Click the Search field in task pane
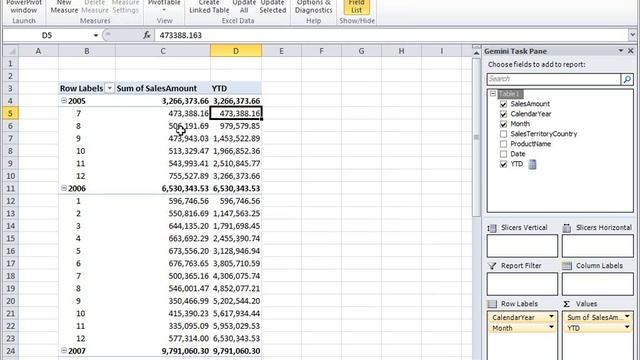 tap(553, 79)
